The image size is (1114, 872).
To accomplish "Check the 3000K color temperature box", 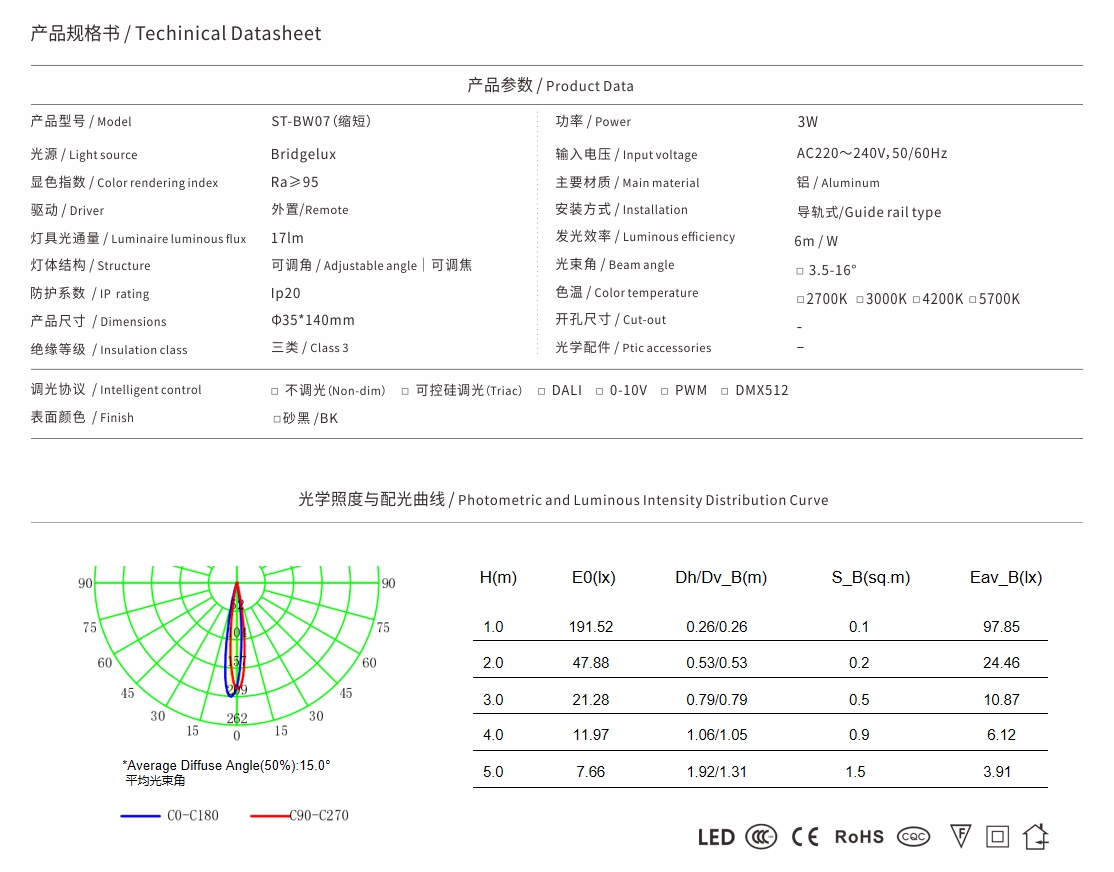I will click(860, 300).
